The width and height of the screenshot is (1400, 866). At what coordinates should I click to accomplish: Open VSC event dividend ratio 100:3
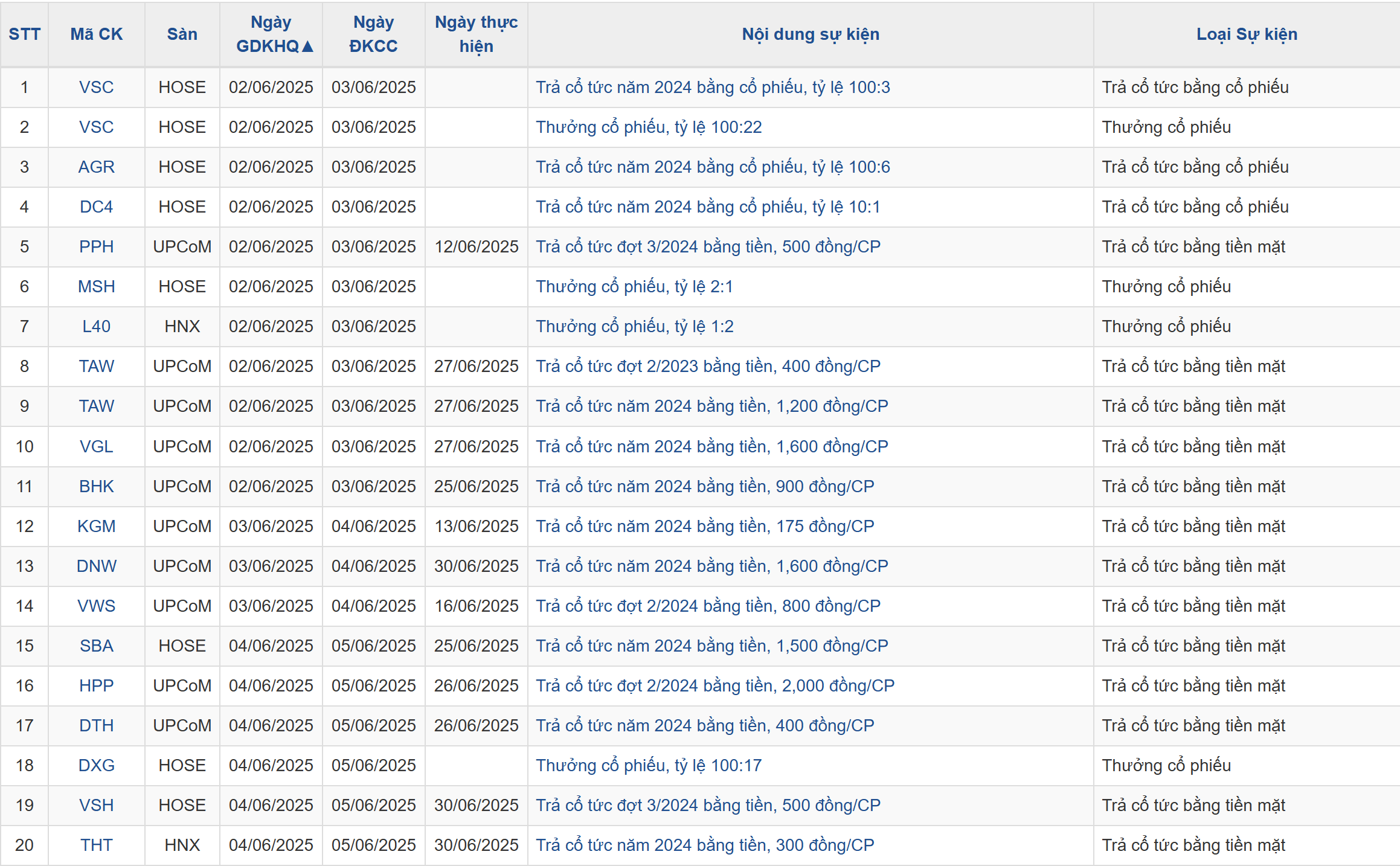tap(713, 87)
